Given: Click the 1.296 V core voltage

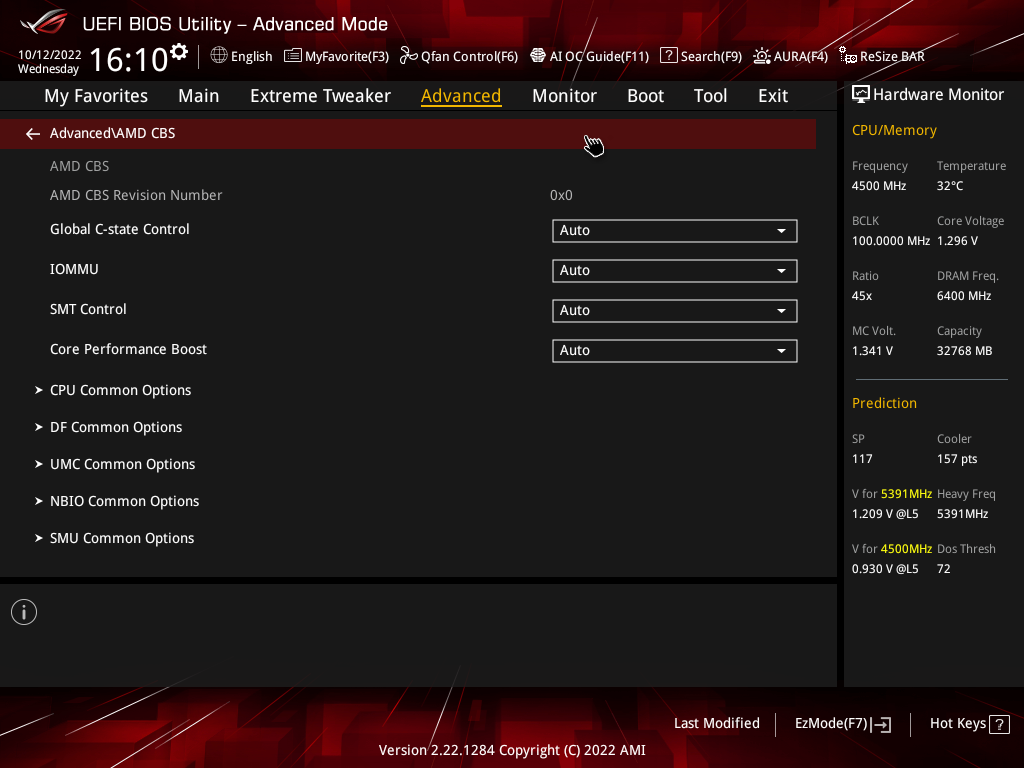Looking at the screenshot, I should (x=957, y=241).
